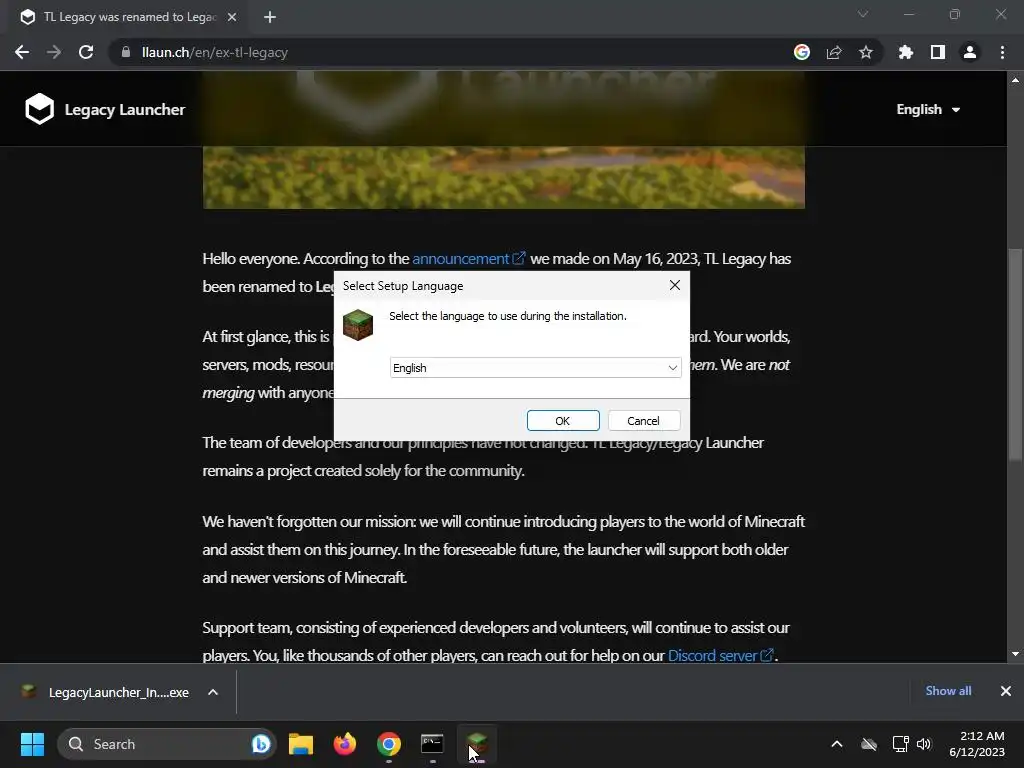Click the volume speaker tray icon
The width and height of the screenshot is (1024, 768).
coord(923,744)
